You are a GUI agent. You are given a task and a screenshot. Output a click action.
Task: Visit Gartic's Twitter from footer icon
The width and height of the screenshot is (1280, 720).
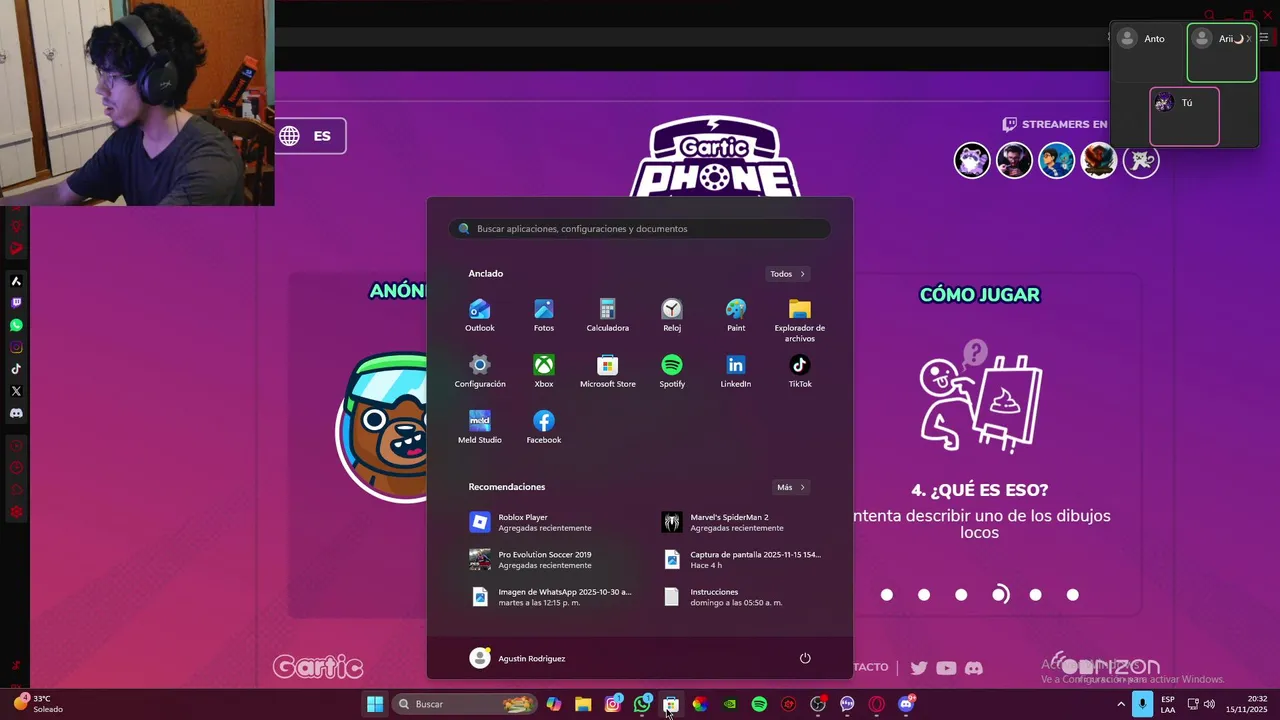pos(919,668)
